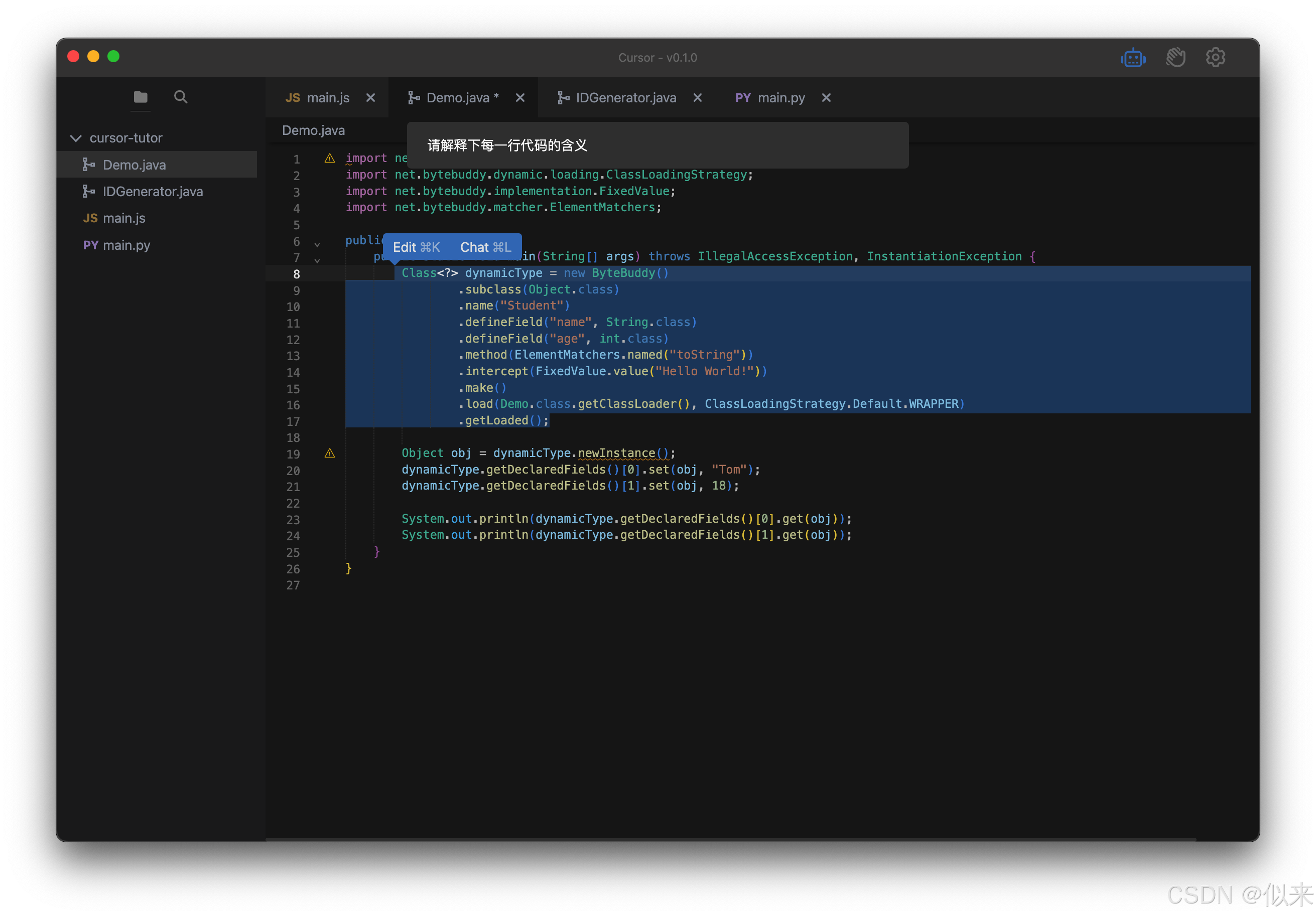Open main.js in the file tree
This screenshot has height=916, width=1316.
click(124, 218)
